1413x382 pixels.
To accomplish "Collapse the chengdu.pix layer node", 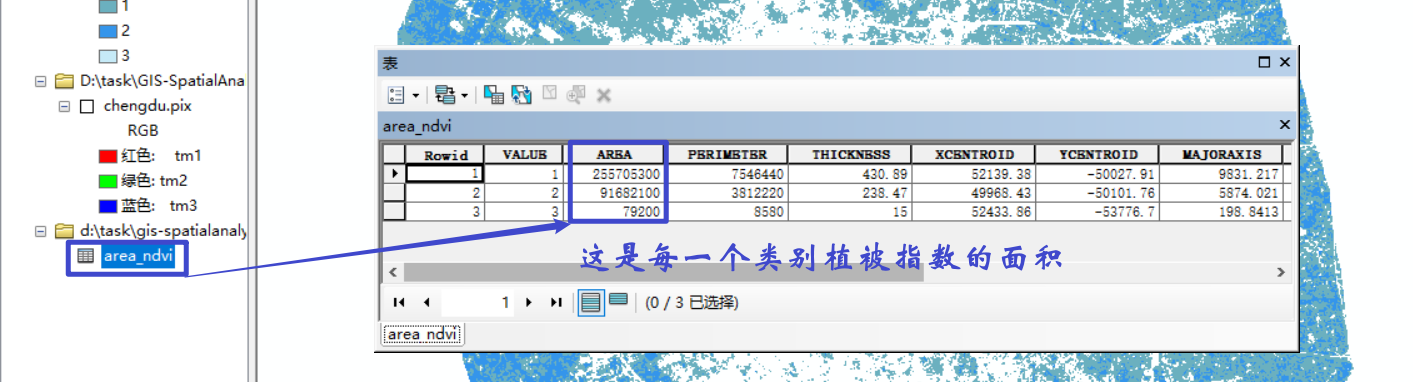I will click(64, 105).
